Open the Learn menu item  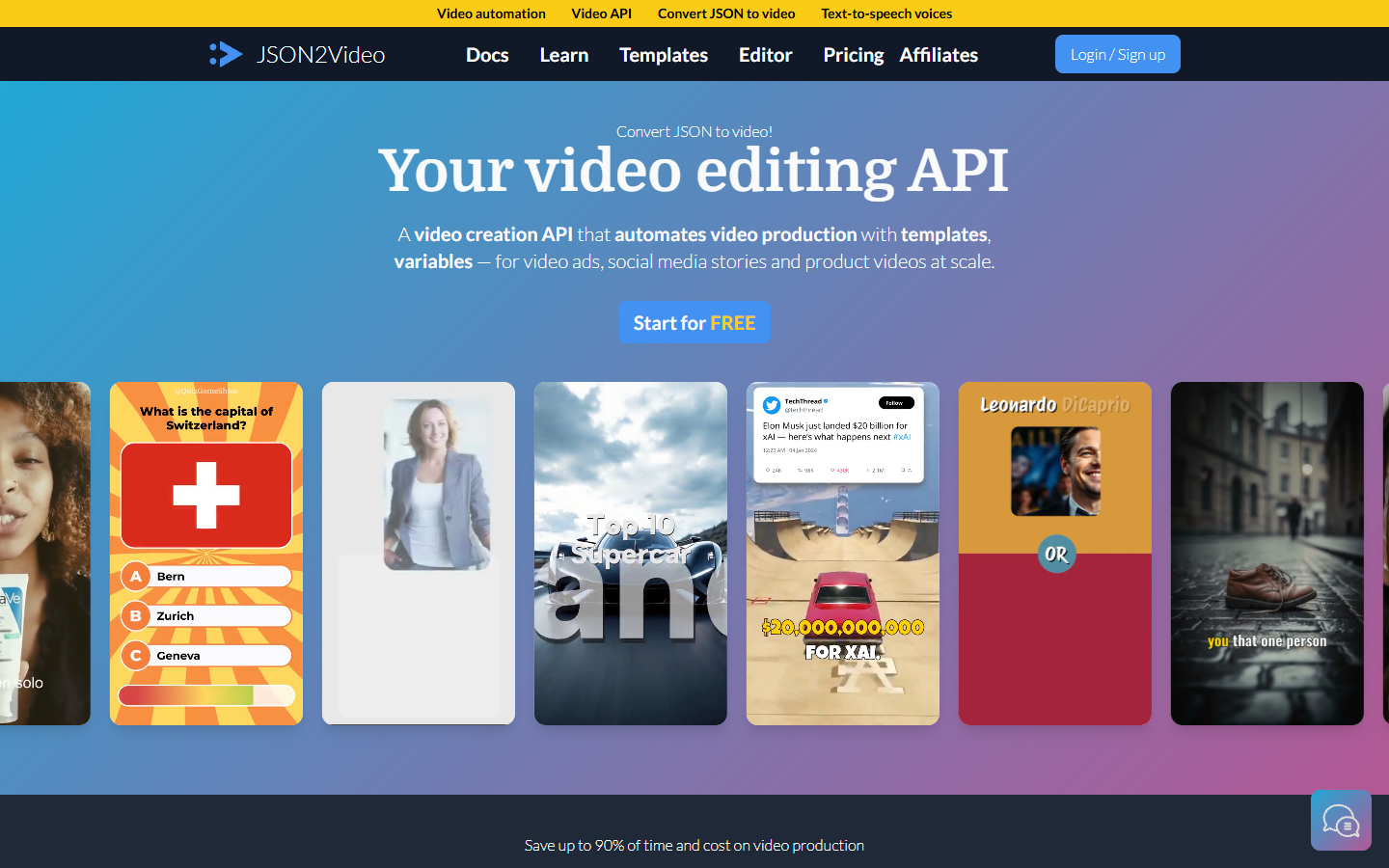(564, 55)
